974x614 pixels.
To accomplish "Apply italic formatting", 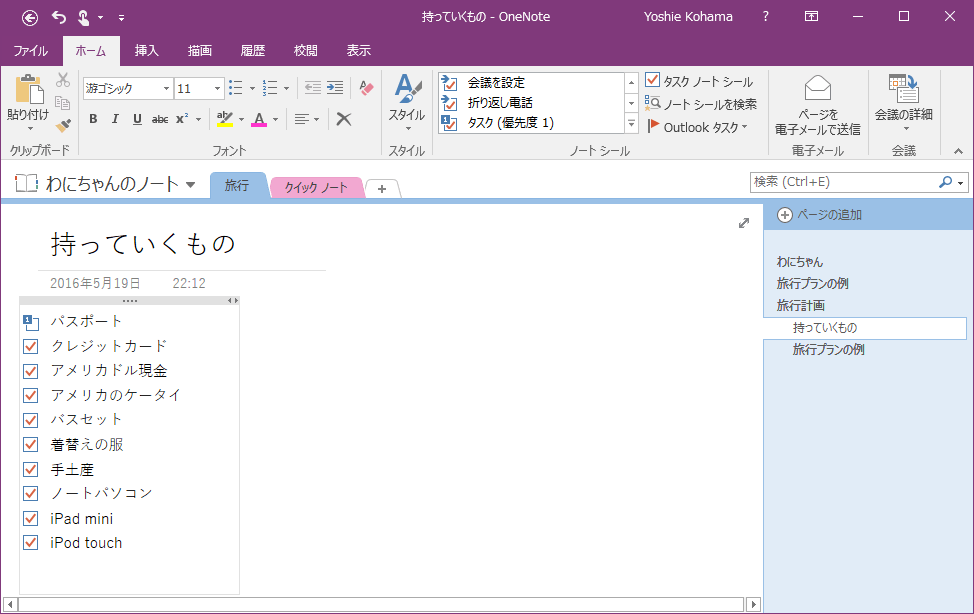I will [x=115, y=119].
